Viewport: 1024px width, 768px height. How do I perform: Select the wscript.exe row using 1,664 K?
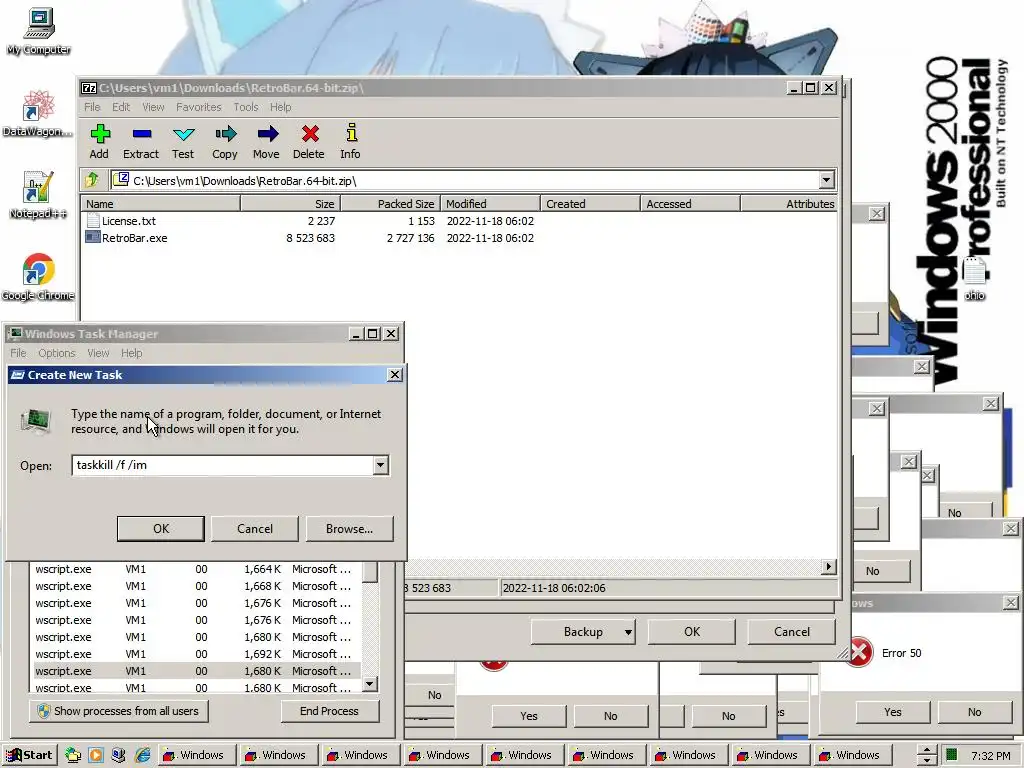tap(197, 569)
